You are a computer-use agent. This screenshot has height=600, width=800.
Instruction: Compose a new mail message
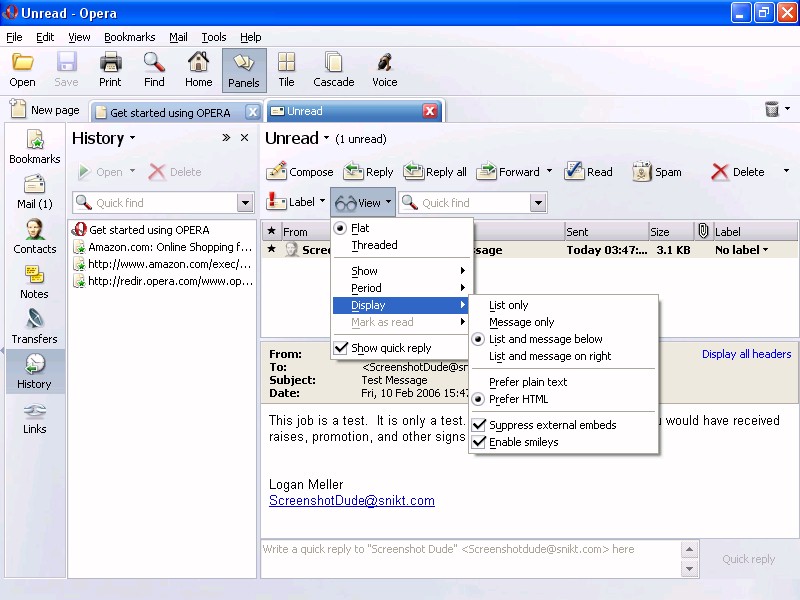299,172
